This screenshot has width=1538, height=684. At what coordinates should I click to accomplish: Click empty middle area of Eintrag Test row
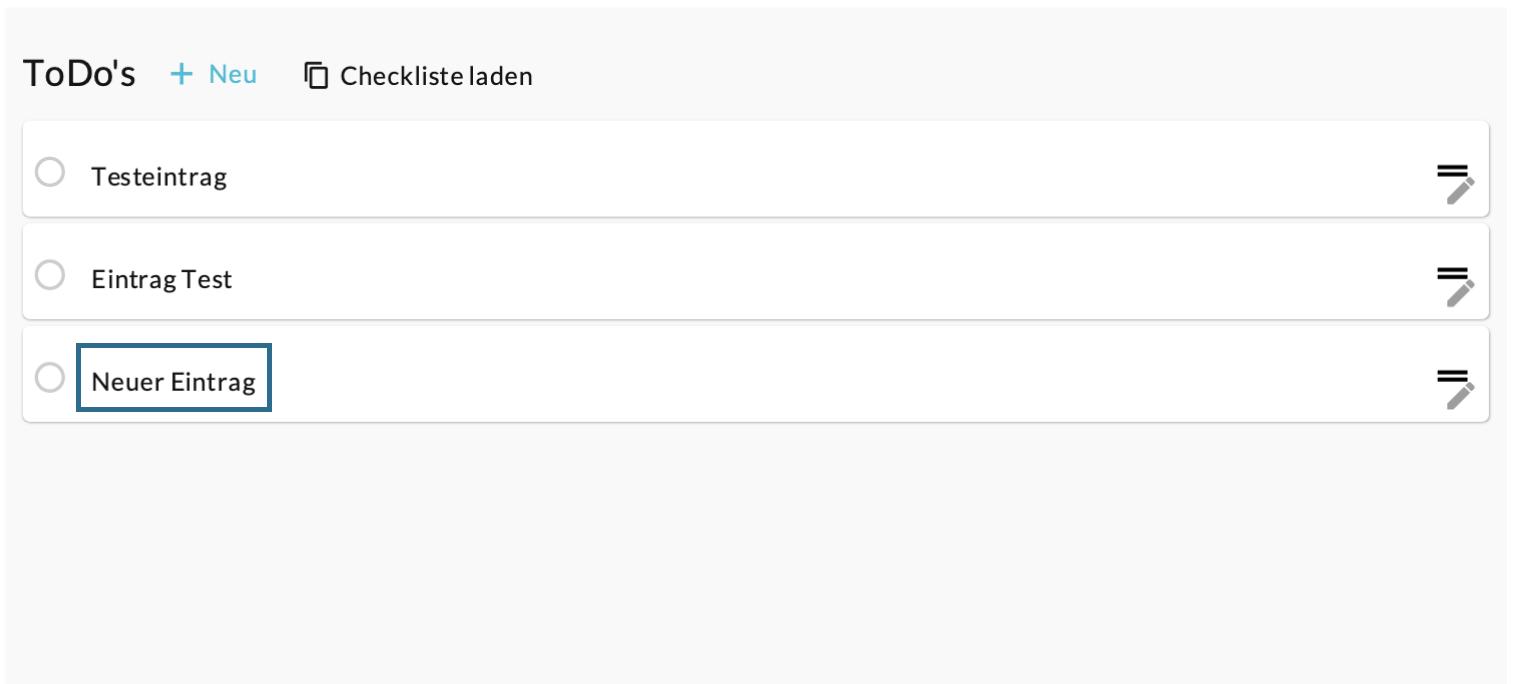pos(800,273)
